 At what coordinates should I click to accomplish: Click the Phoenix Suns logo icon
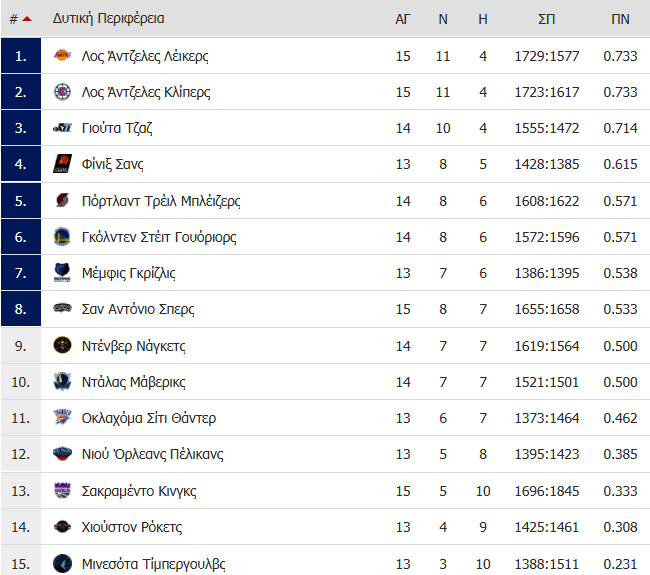tap(62, 164)
